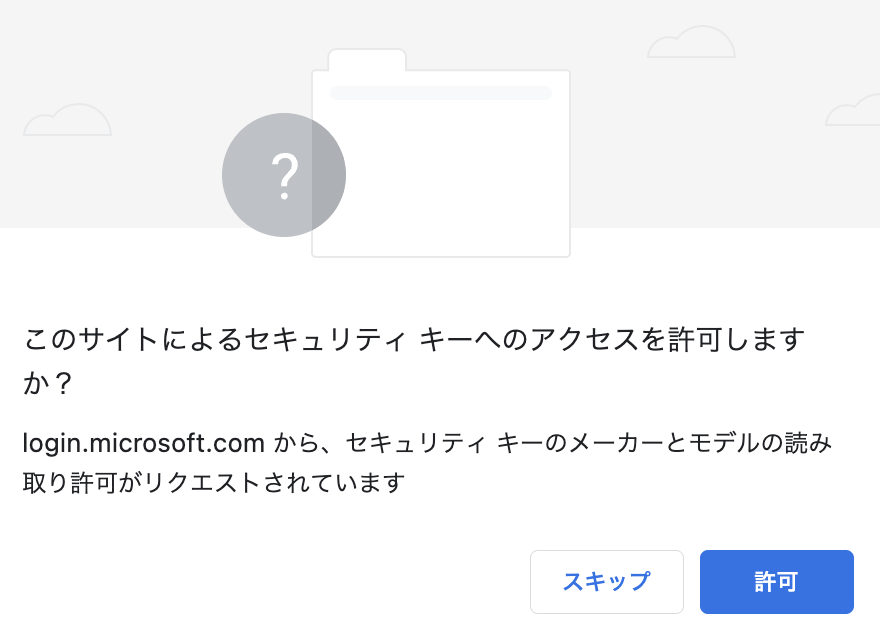880x642 pixels.
Task: Click the address bar in the illustration
Action: point(440,93)
